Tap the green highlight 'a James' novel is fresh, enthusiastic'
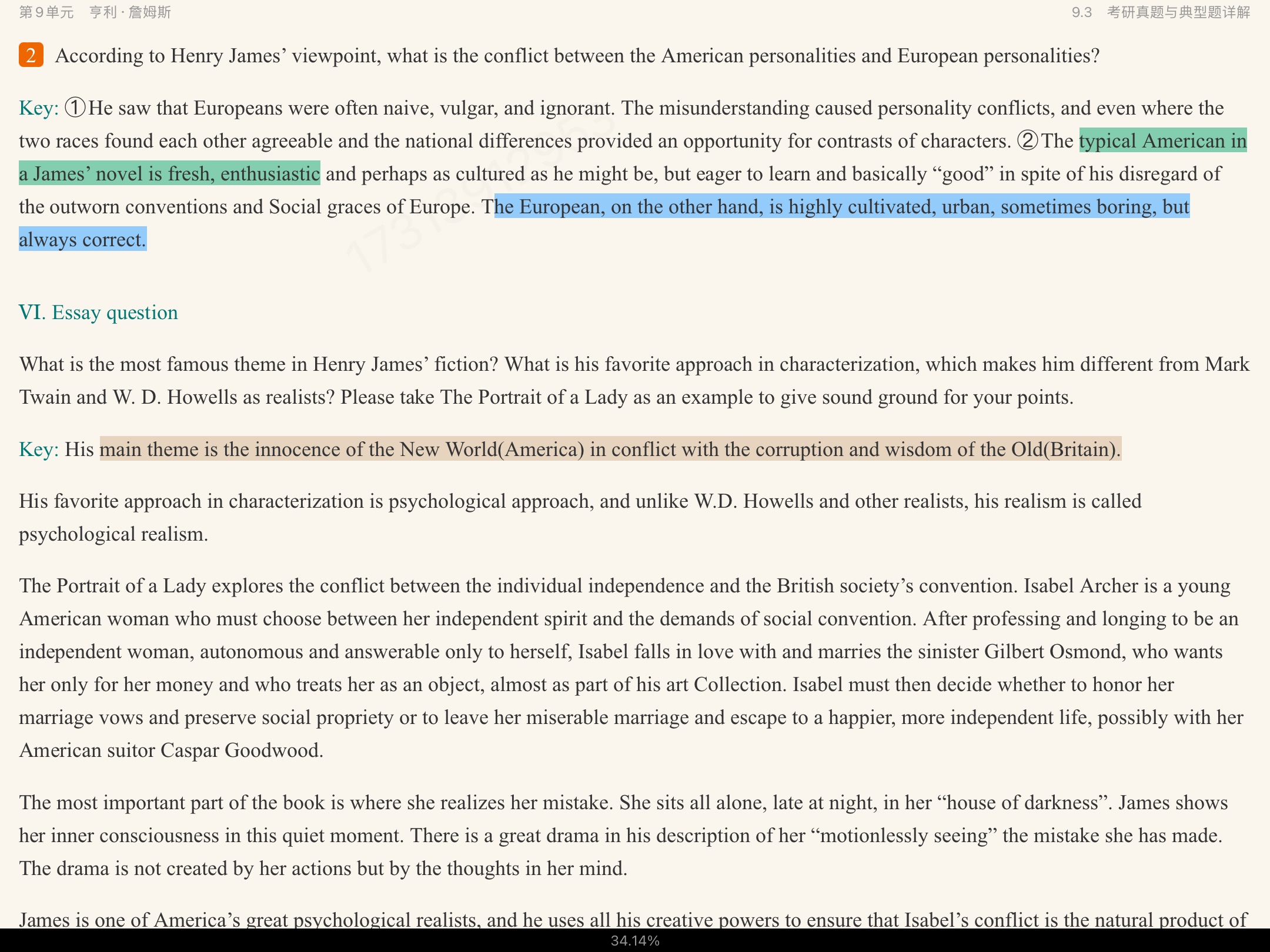Viewport: 1270px width, 952px height. click(x=169, y=174)
